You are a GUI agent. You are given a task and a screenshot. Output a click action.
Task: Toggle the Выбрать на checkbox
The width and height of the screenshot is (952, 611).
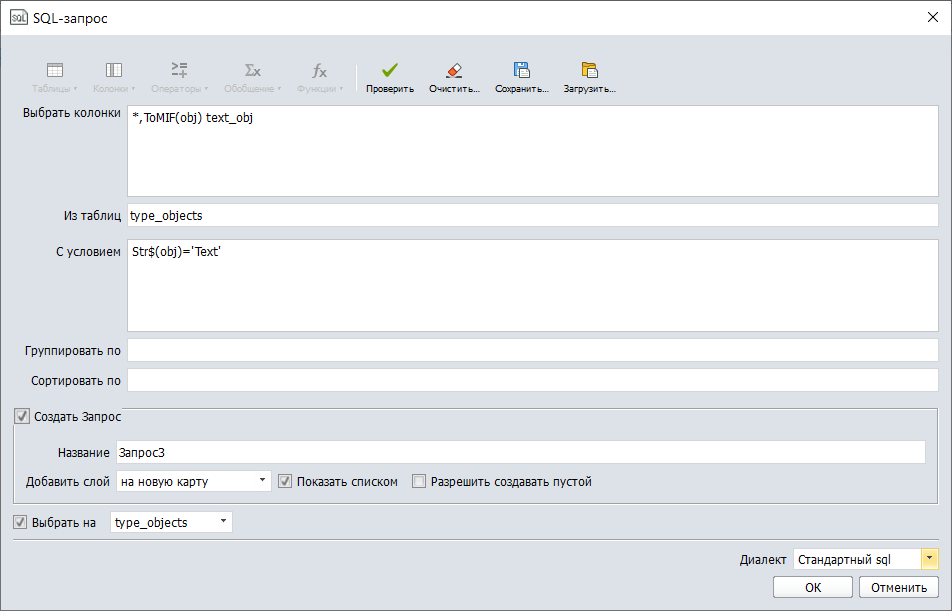(20, 522)
